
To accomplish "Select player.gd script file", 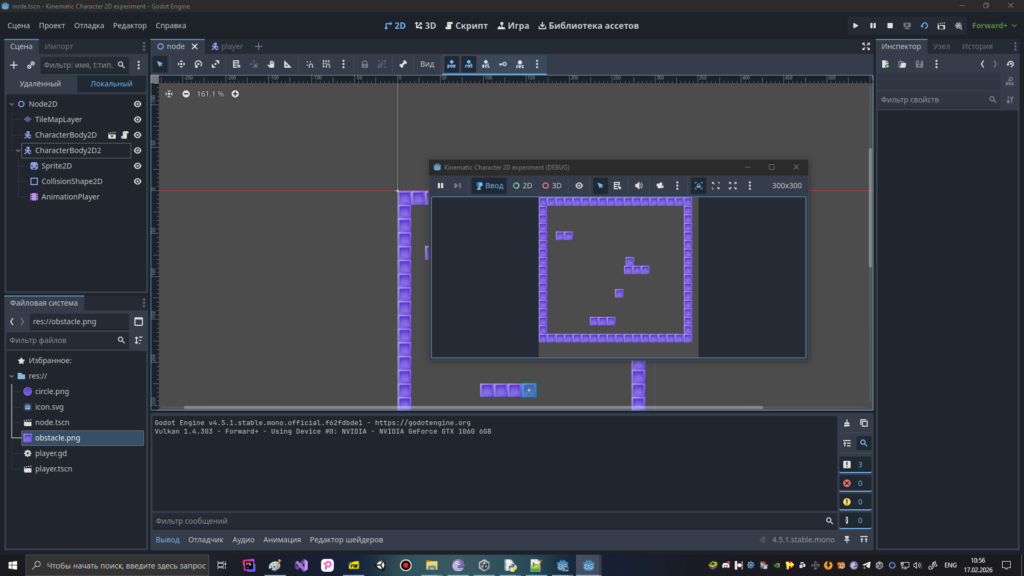I will [x=51, y=453].
